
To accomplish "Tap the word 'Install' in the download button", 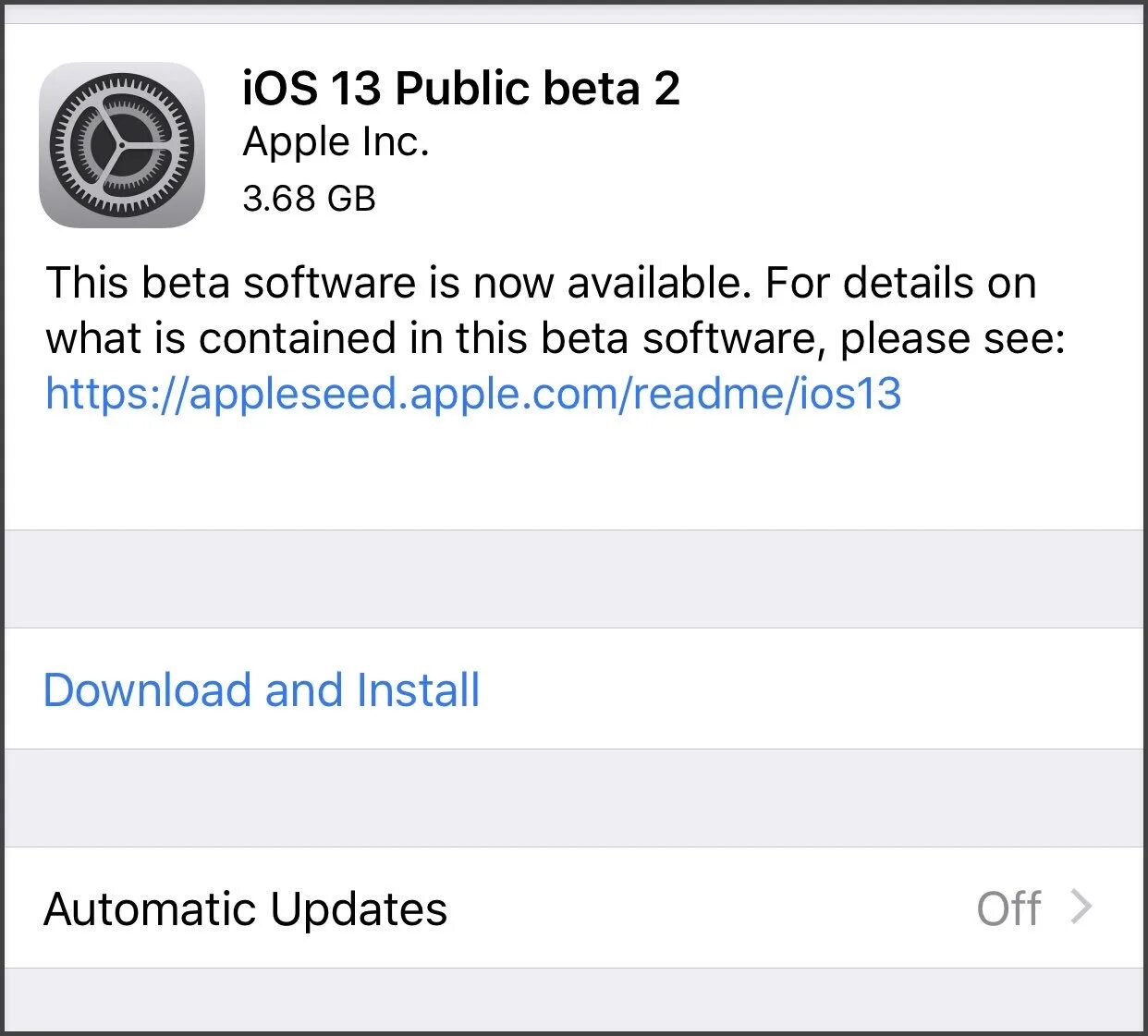I will coord(418,690).
